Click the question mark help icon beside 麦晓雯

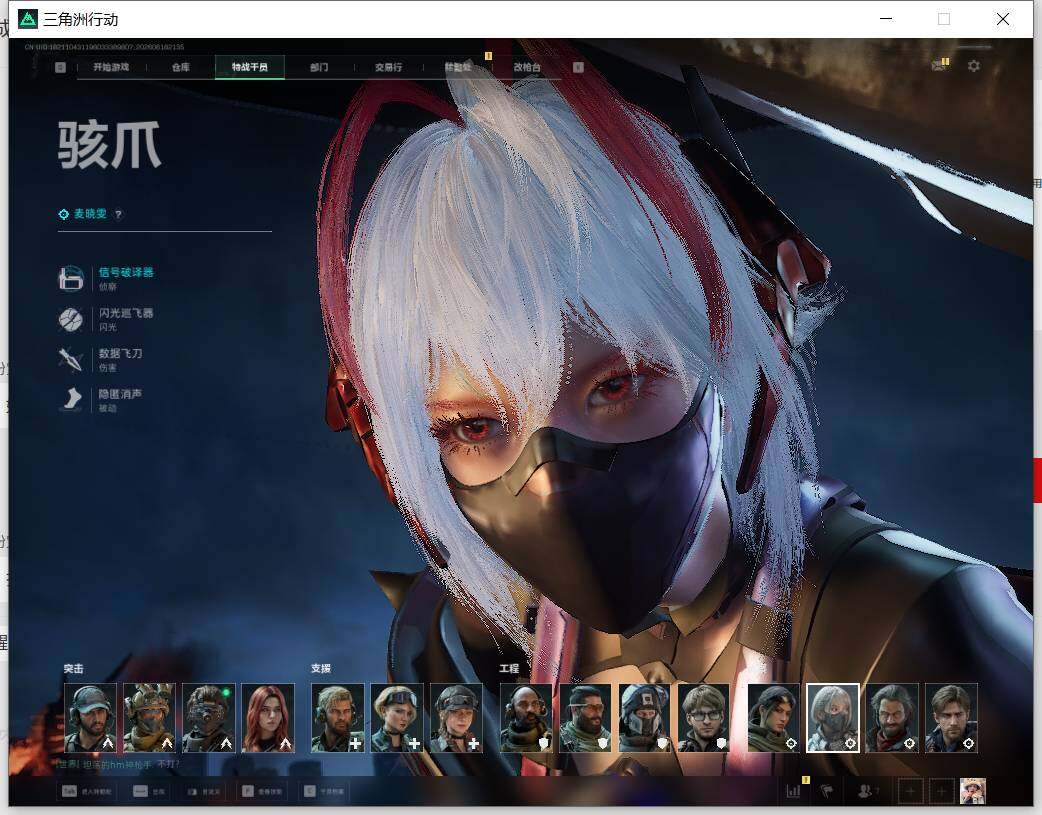(x=118, y=214)
